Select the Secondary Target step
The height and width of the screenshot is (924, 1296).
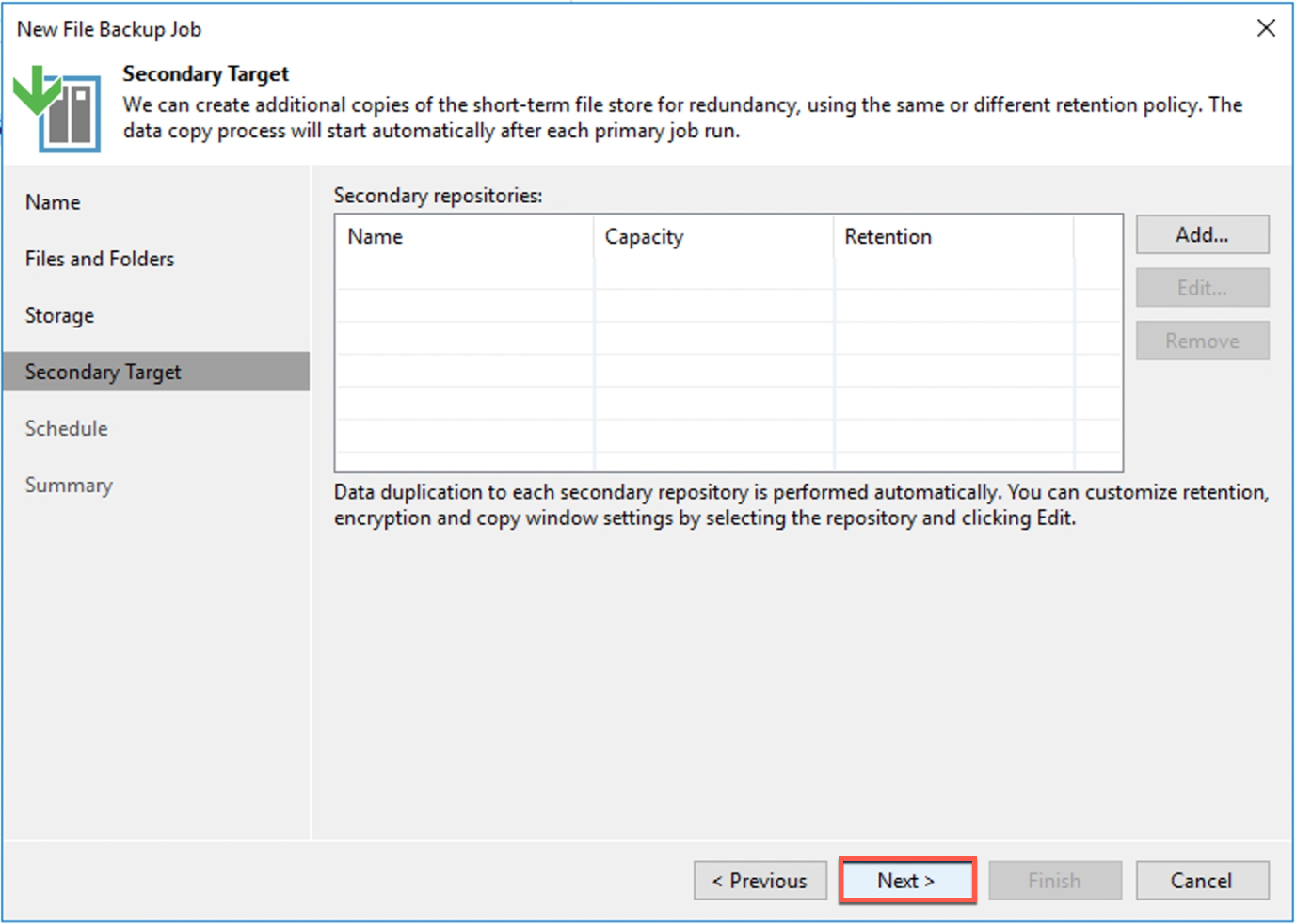(x=104, y=372)
